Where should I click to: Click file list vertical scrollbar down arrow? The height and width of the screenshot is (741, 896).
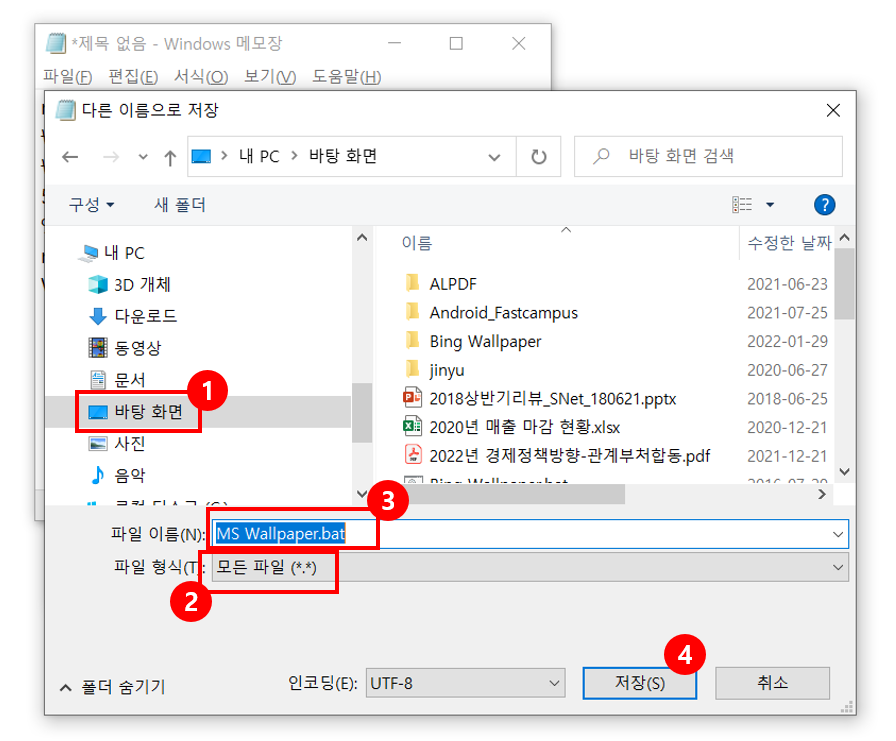coord(845,472)
